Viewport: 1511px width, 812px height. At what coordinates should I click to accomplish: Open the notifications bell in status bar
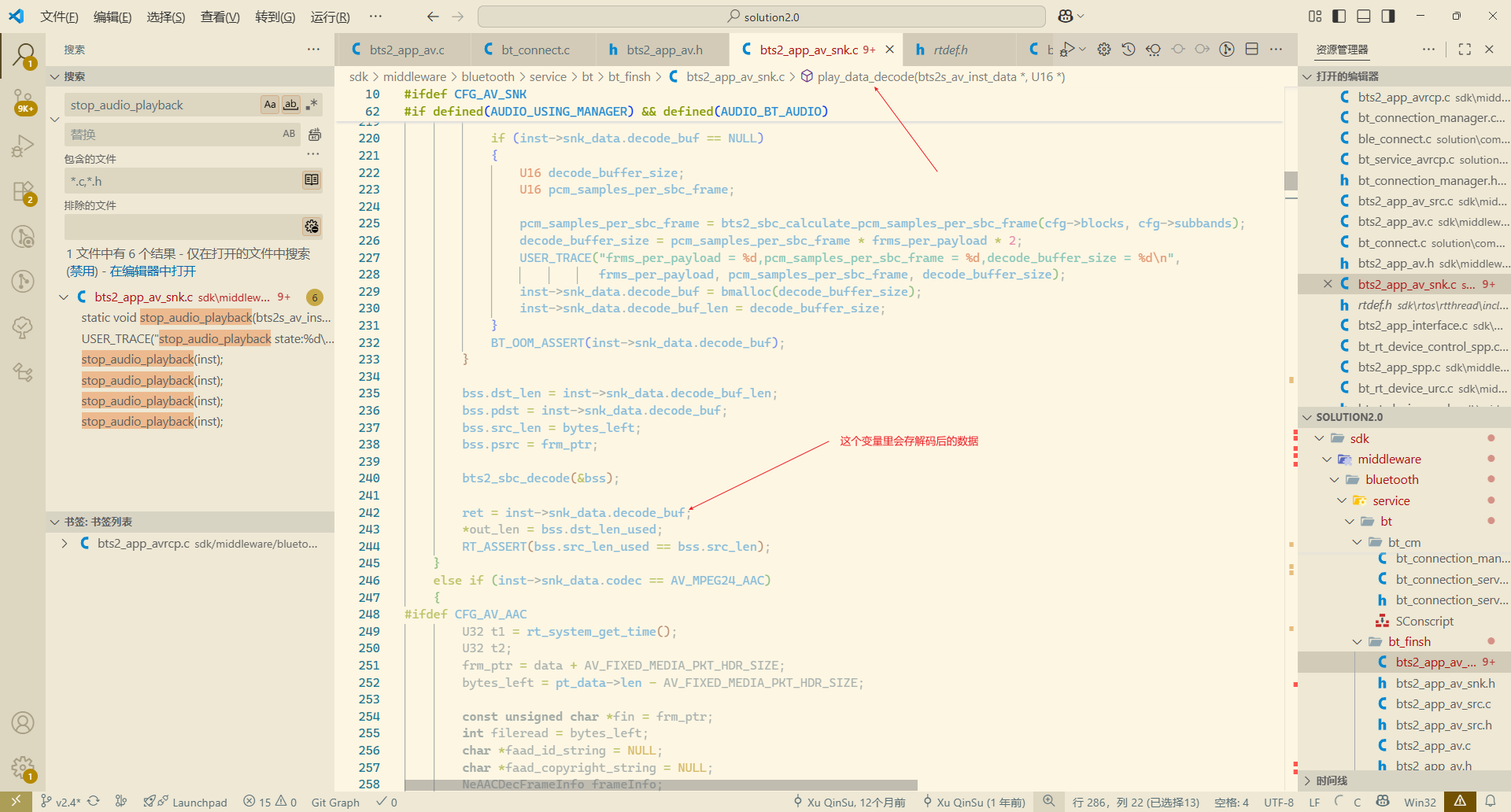[x=1490, y=801]
